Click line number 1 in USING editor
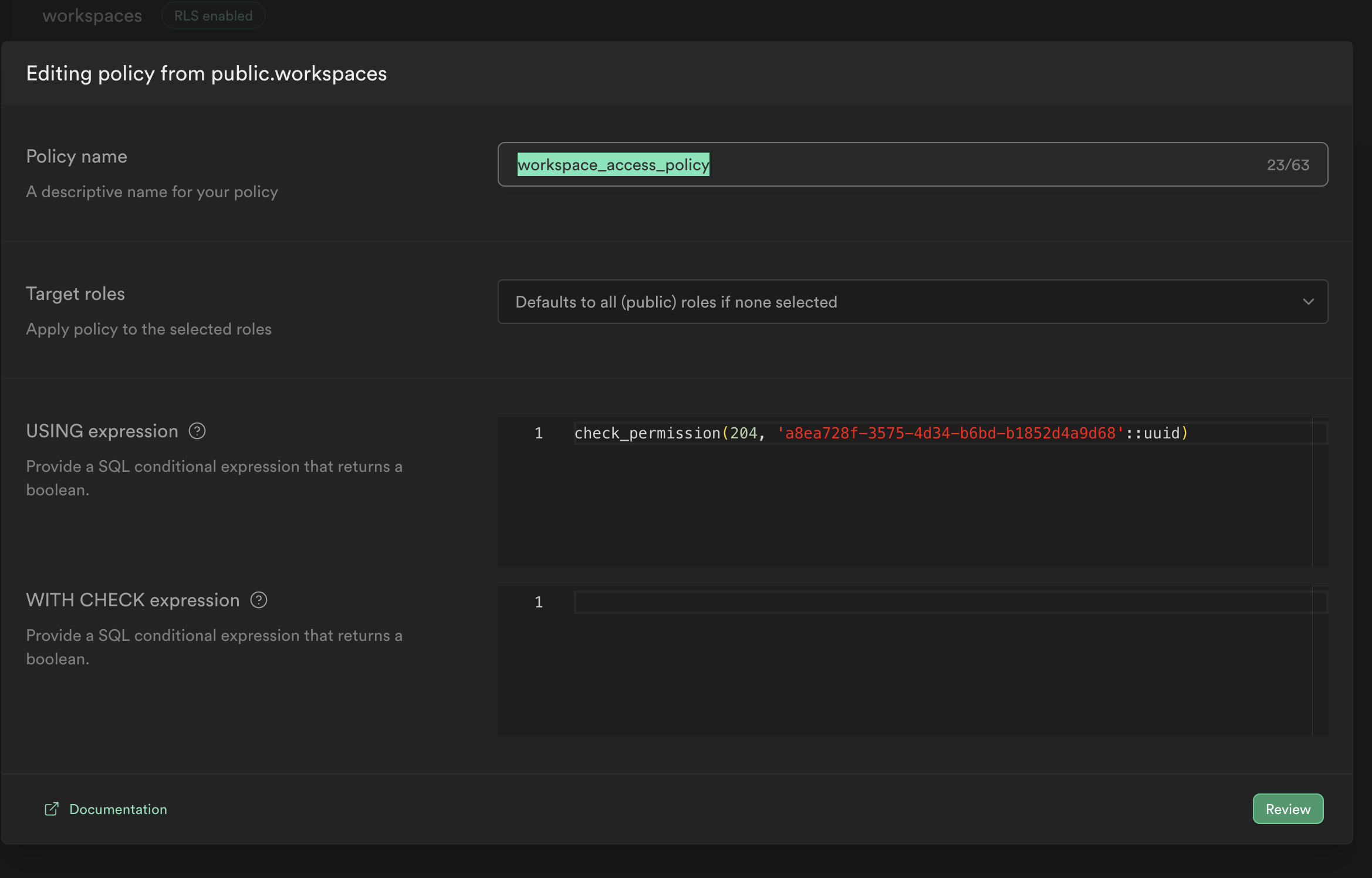Screen dimensions: 1372x878 tap(538, 433)
